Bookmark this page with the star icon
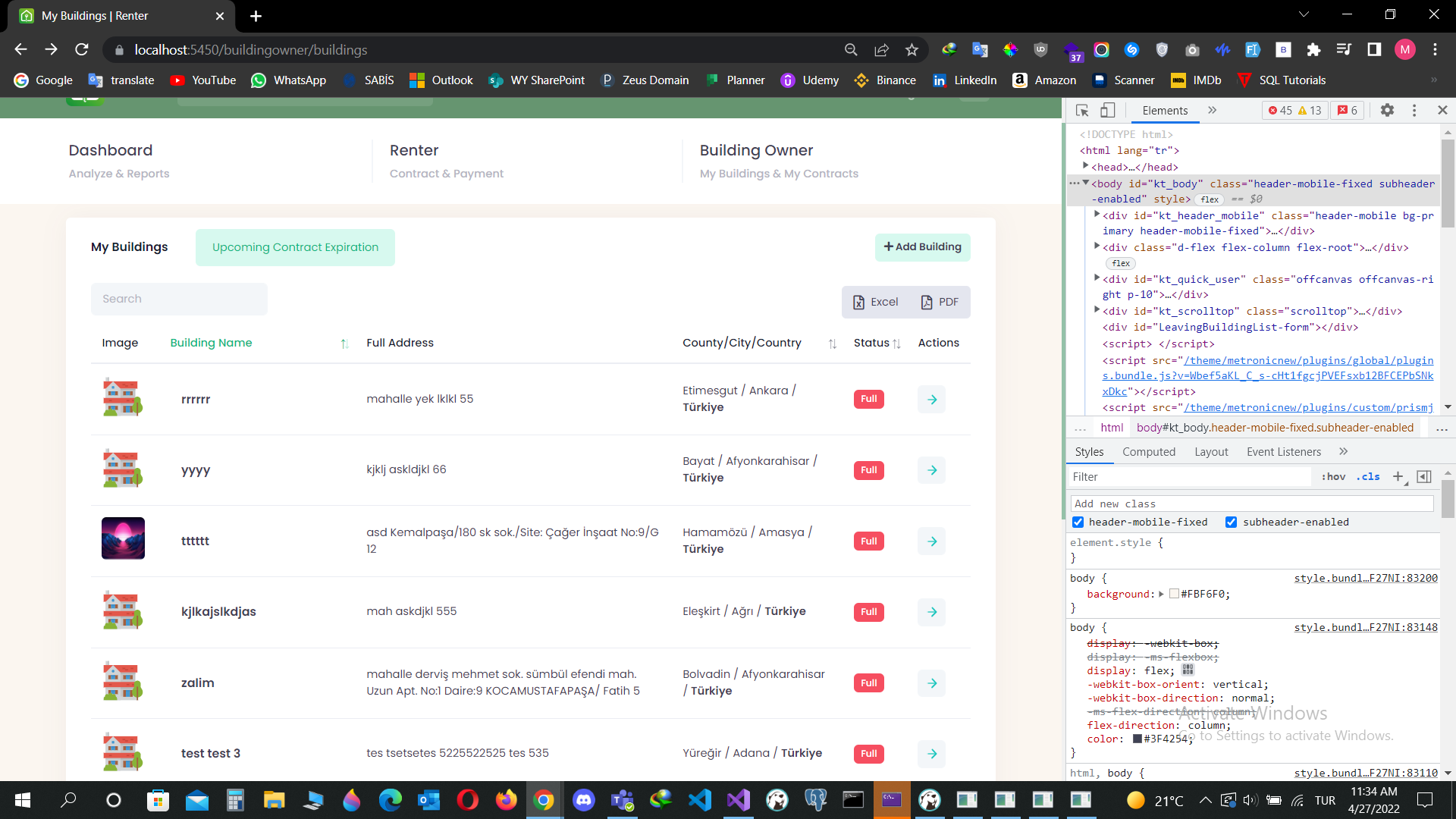 [x=912, y=50]
